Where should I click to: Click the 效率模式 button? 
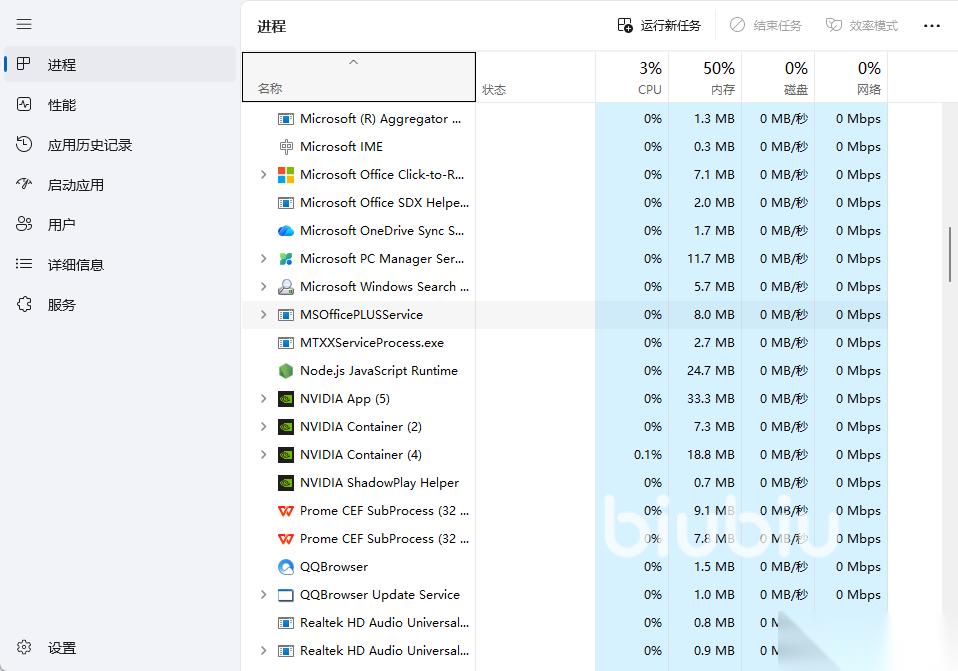[861, 26]
